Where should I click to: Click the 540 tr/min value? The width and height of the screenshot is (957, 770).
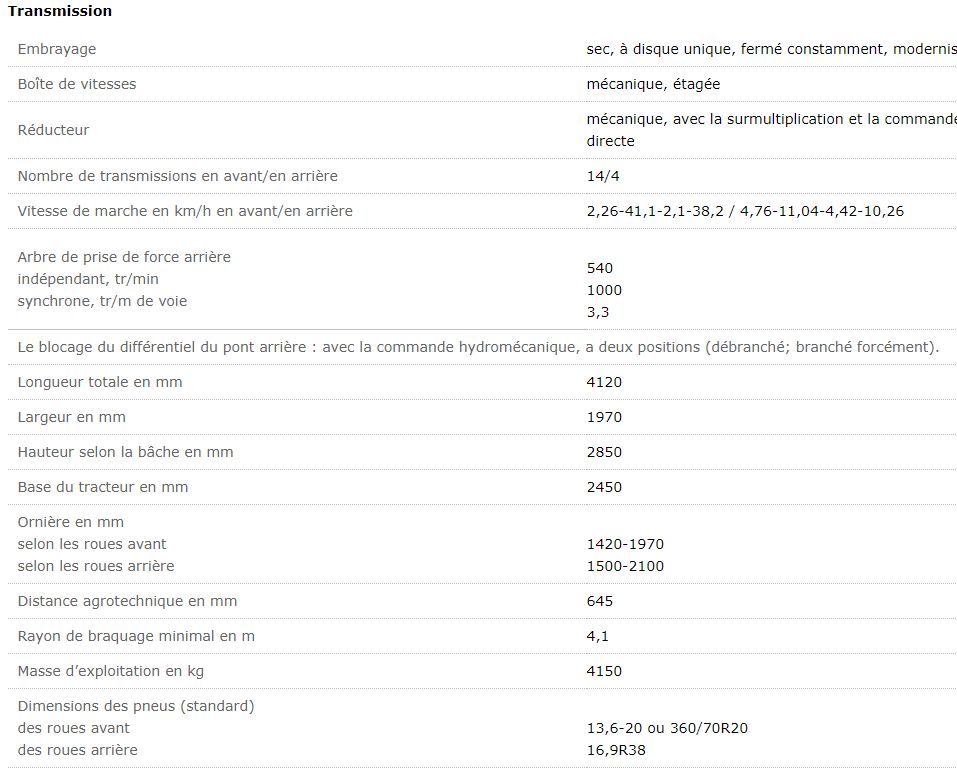pos(600,268)
